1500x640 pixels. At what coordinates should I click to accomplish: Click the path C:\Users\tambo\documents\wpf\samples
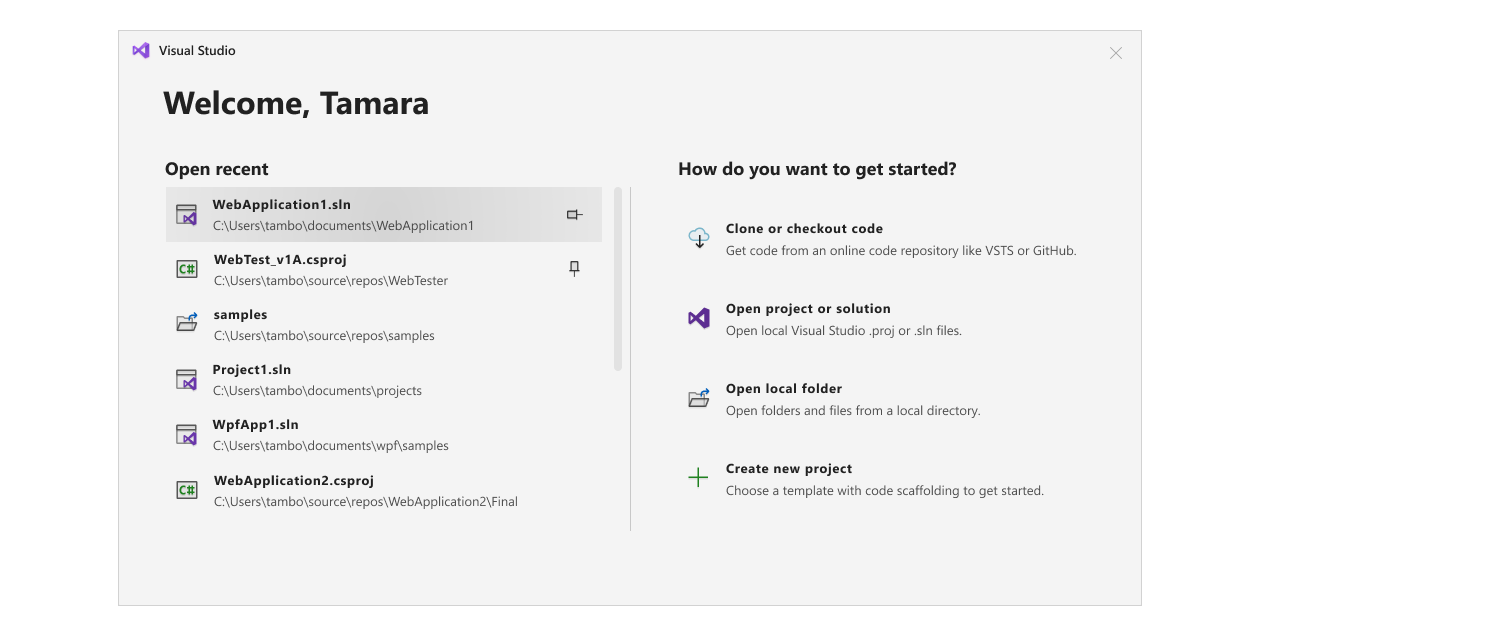tap(331, 446)
